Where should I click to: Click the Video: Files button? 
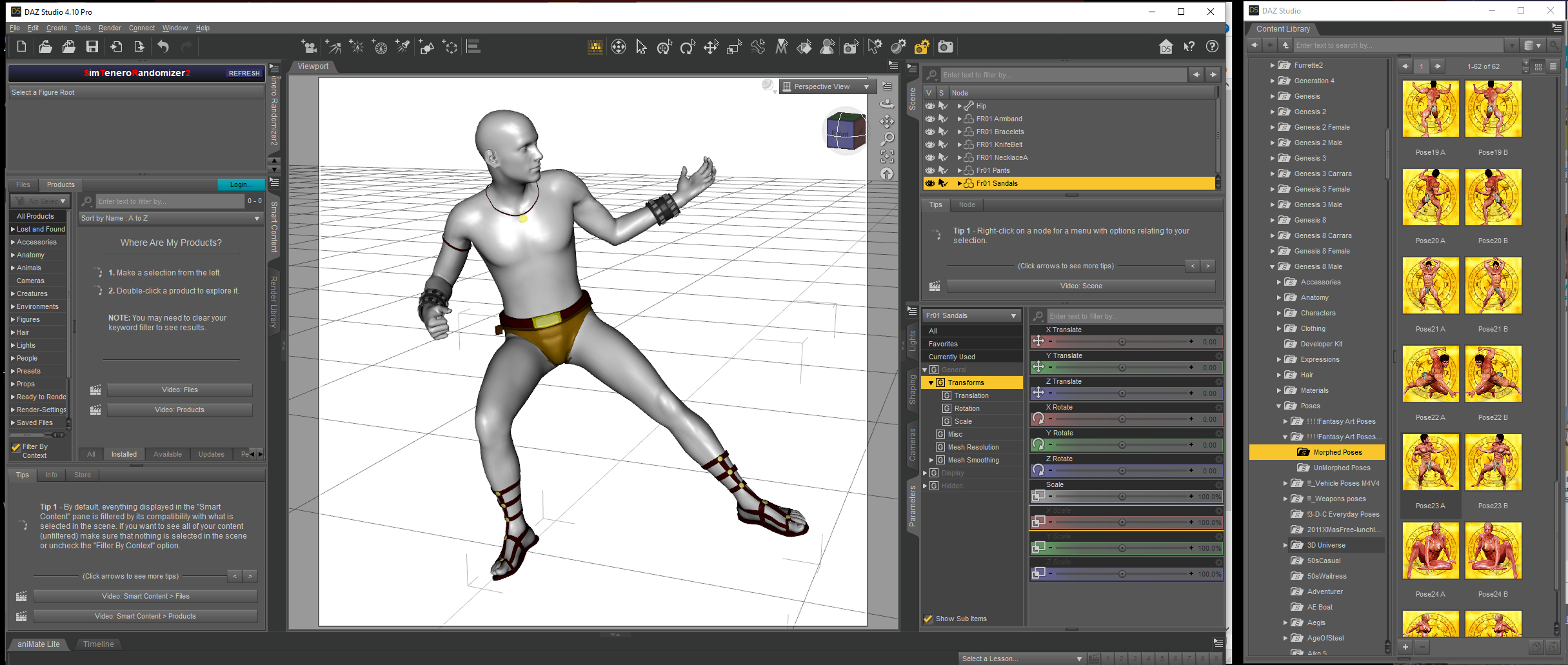(179, 390)
